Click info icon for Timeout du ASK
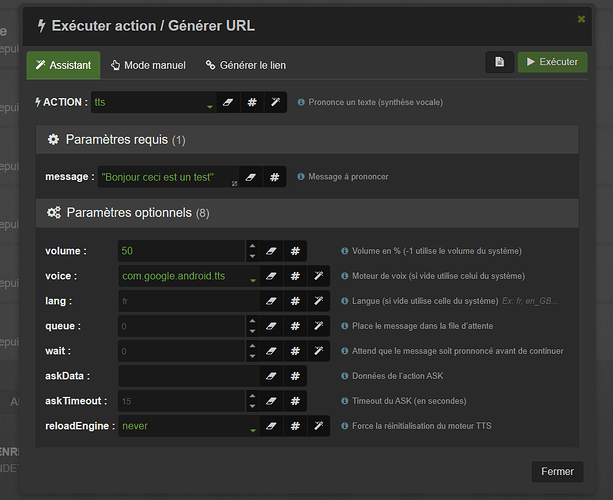Screen dimensions: 613x500 (344, 401)
